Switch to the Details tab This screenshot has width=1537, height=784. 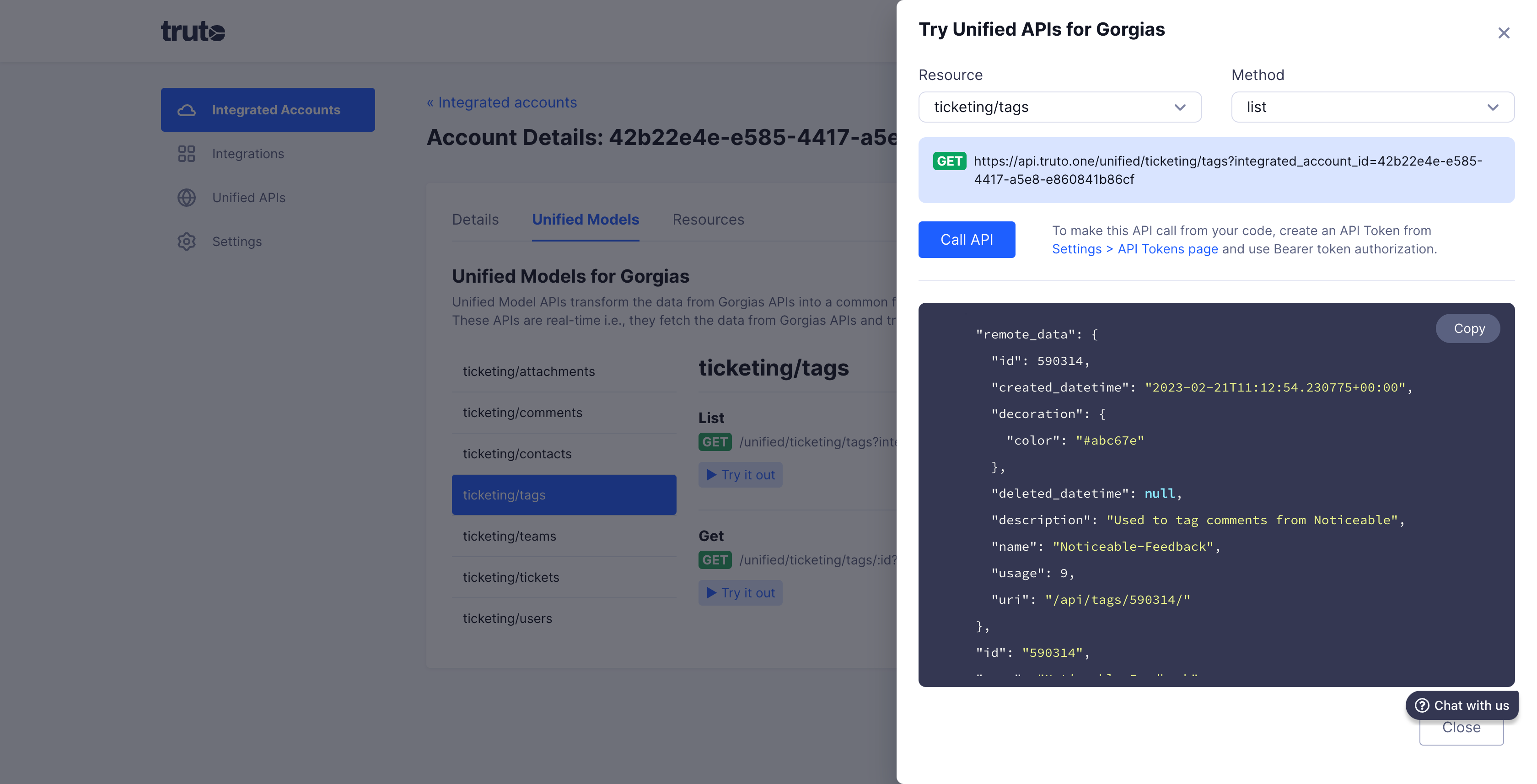pos(475,219)
